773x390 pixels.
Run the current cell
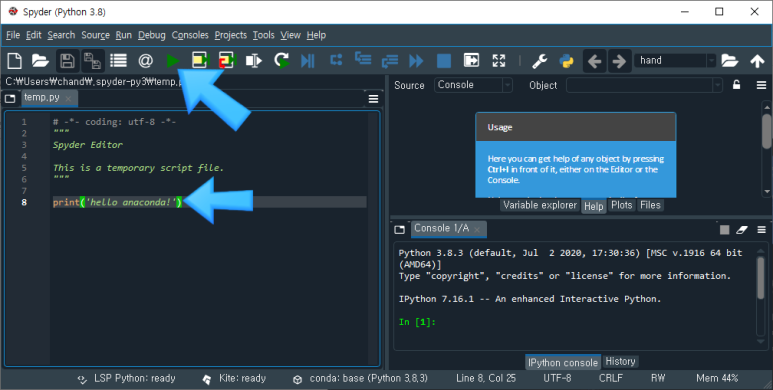click(x=201, y=61)
